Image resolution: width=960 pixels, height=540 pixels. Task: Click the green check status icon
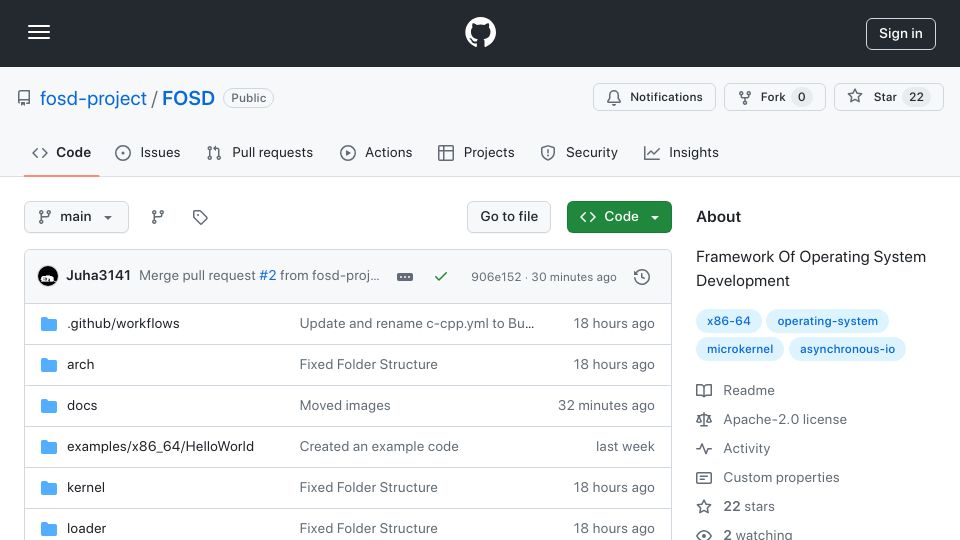tap(441, 277)
